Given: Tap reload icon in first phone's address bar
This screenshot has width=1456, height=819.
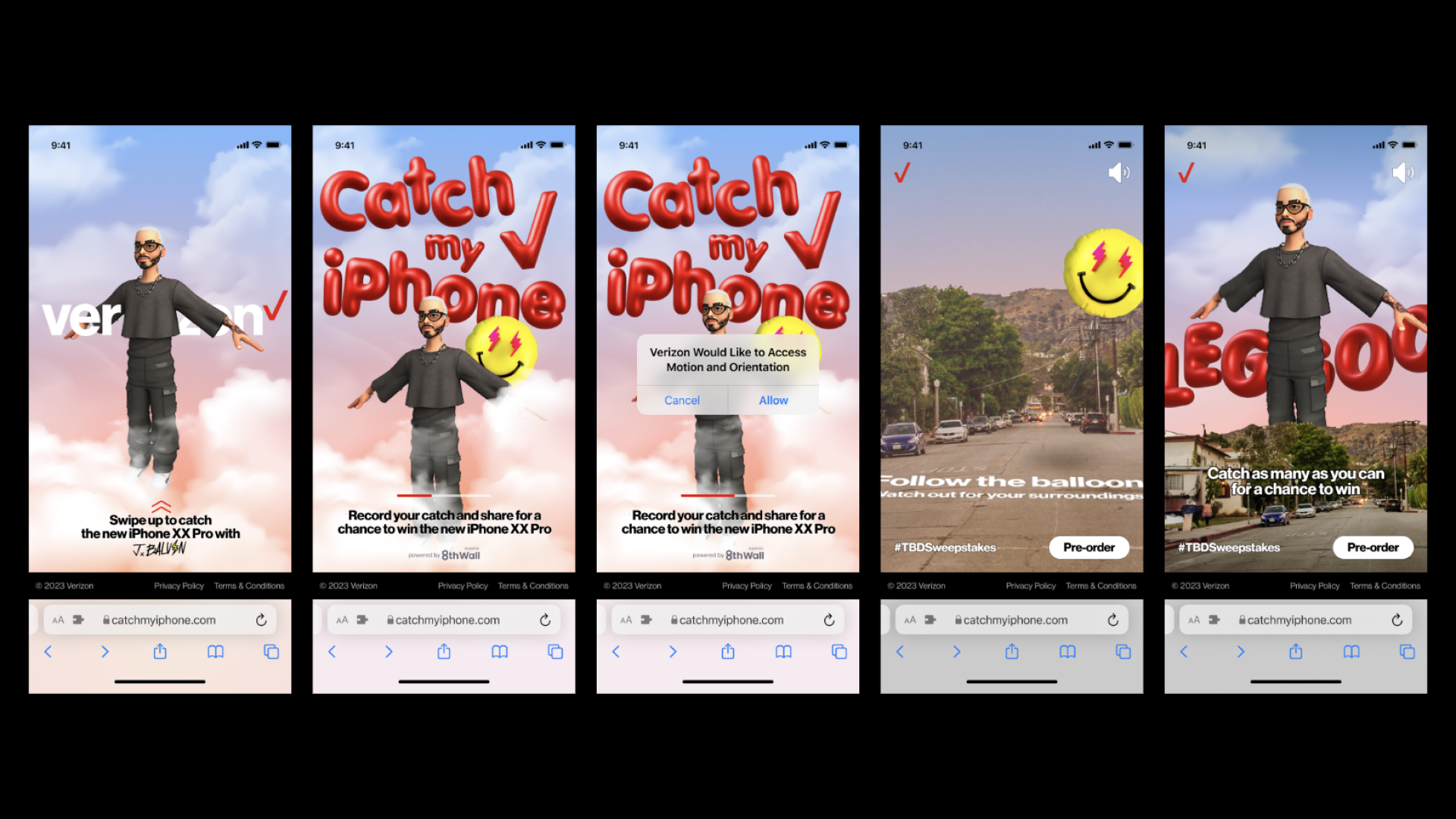Looking at the screenshot, I should click(261, 620).
